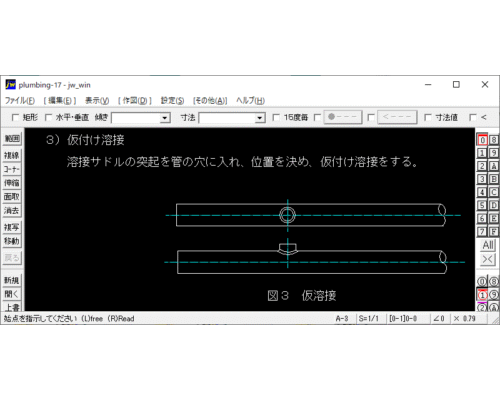The height and width of the screenshot is (400, 500).
Task: Select the 伸縮 (extend/trim) tool
Action: point(12,183)
